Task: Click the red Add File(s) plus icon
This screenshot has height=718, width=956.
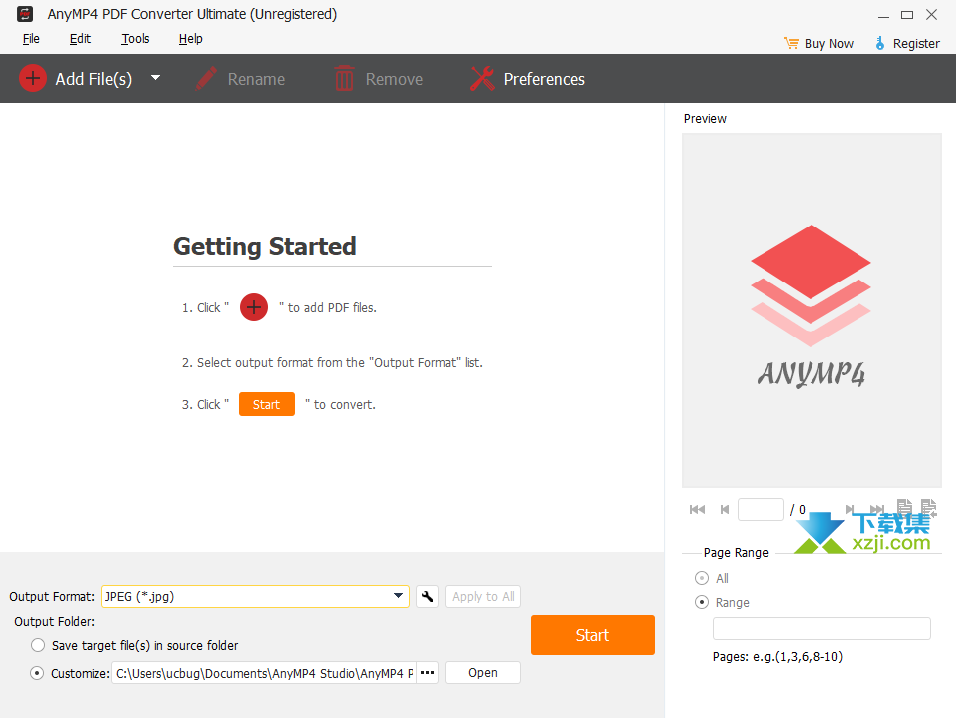Action: click(33, 79)
